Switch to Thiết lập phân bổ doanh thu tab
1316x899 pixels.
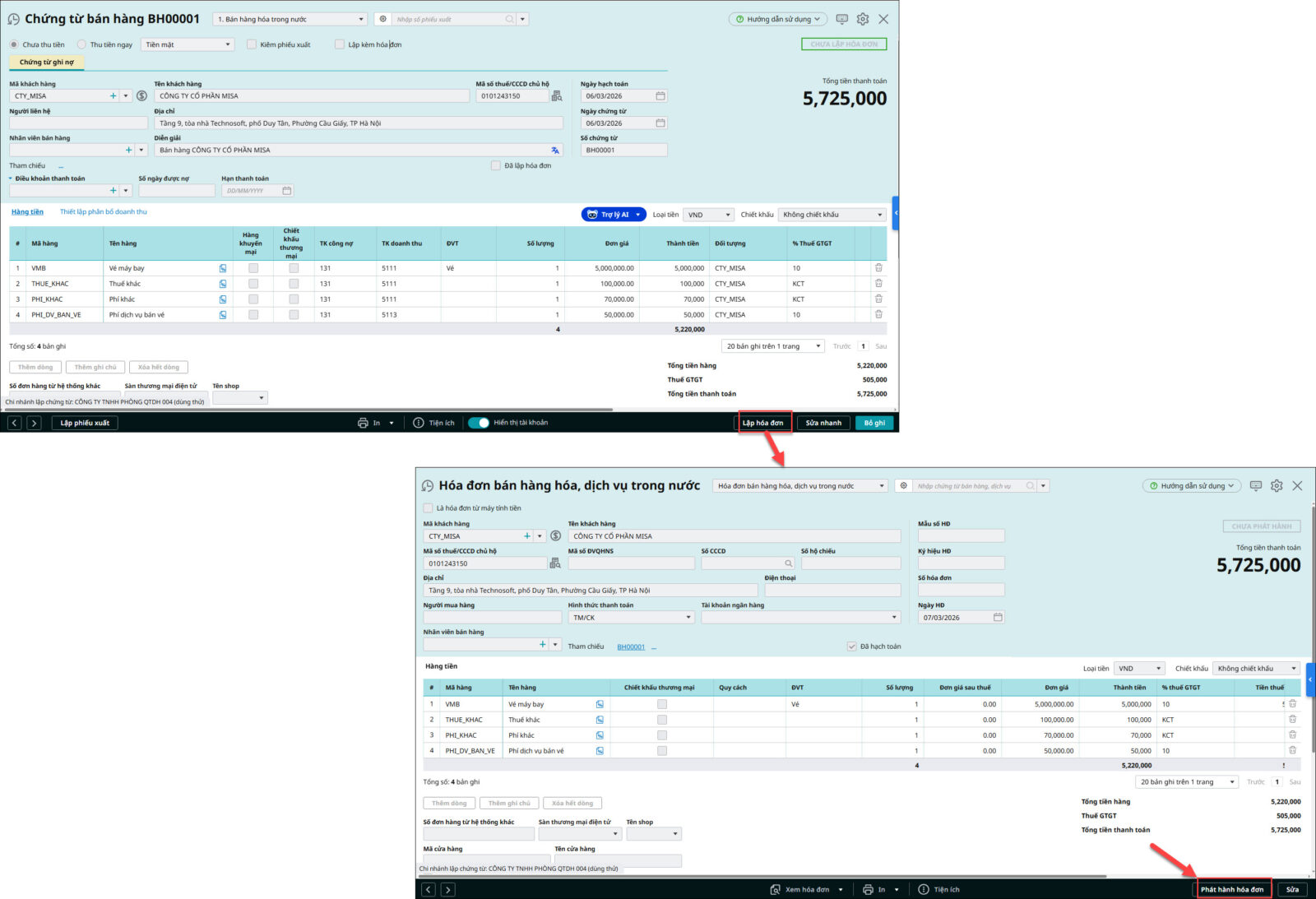pyautogui.click(x=103, y=212)
